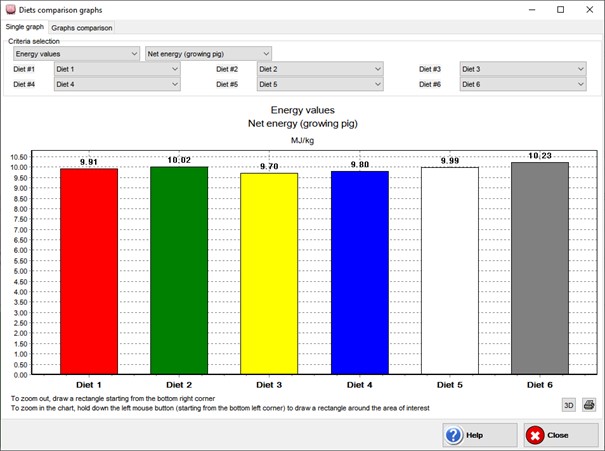The width and height of the screenshot is (605, 451).
Task: Open the Net energy (growing pig) dropdown
Action: point(208,54)
